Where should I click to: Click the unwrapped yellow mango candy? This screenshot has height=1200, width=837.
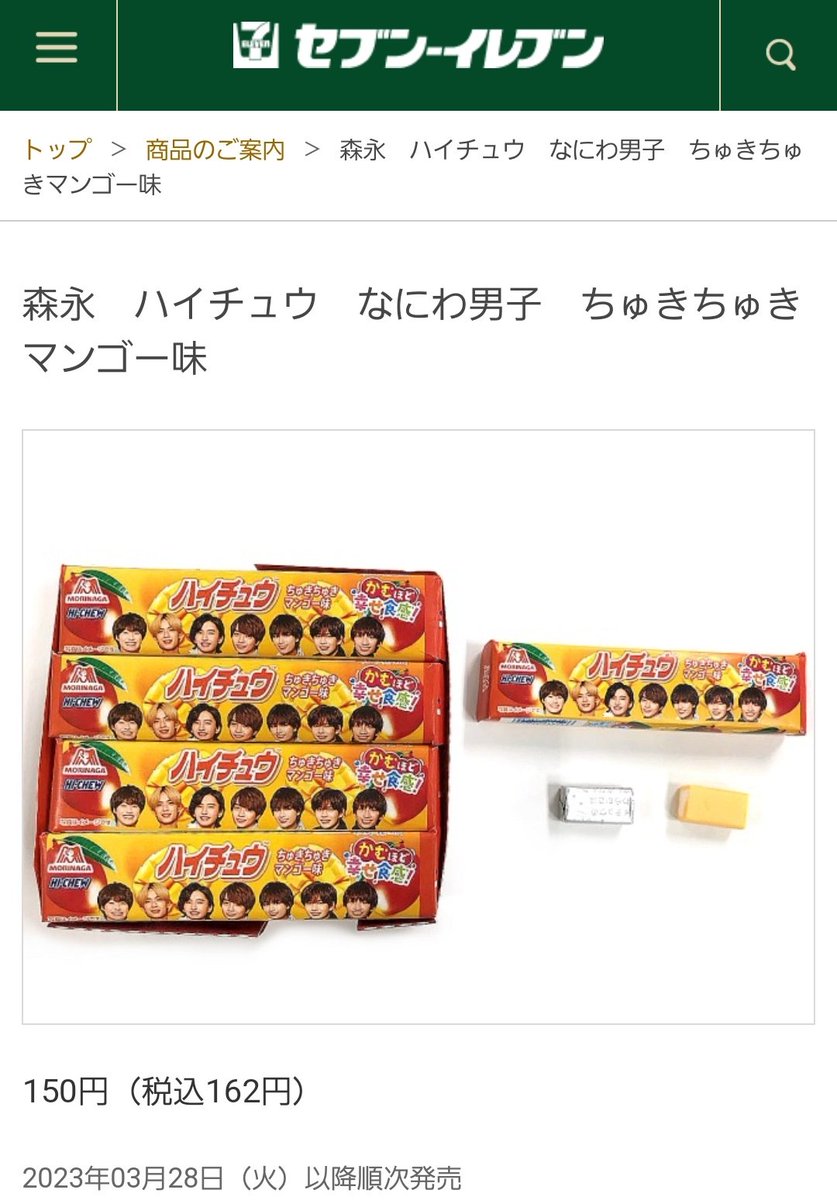708,805
